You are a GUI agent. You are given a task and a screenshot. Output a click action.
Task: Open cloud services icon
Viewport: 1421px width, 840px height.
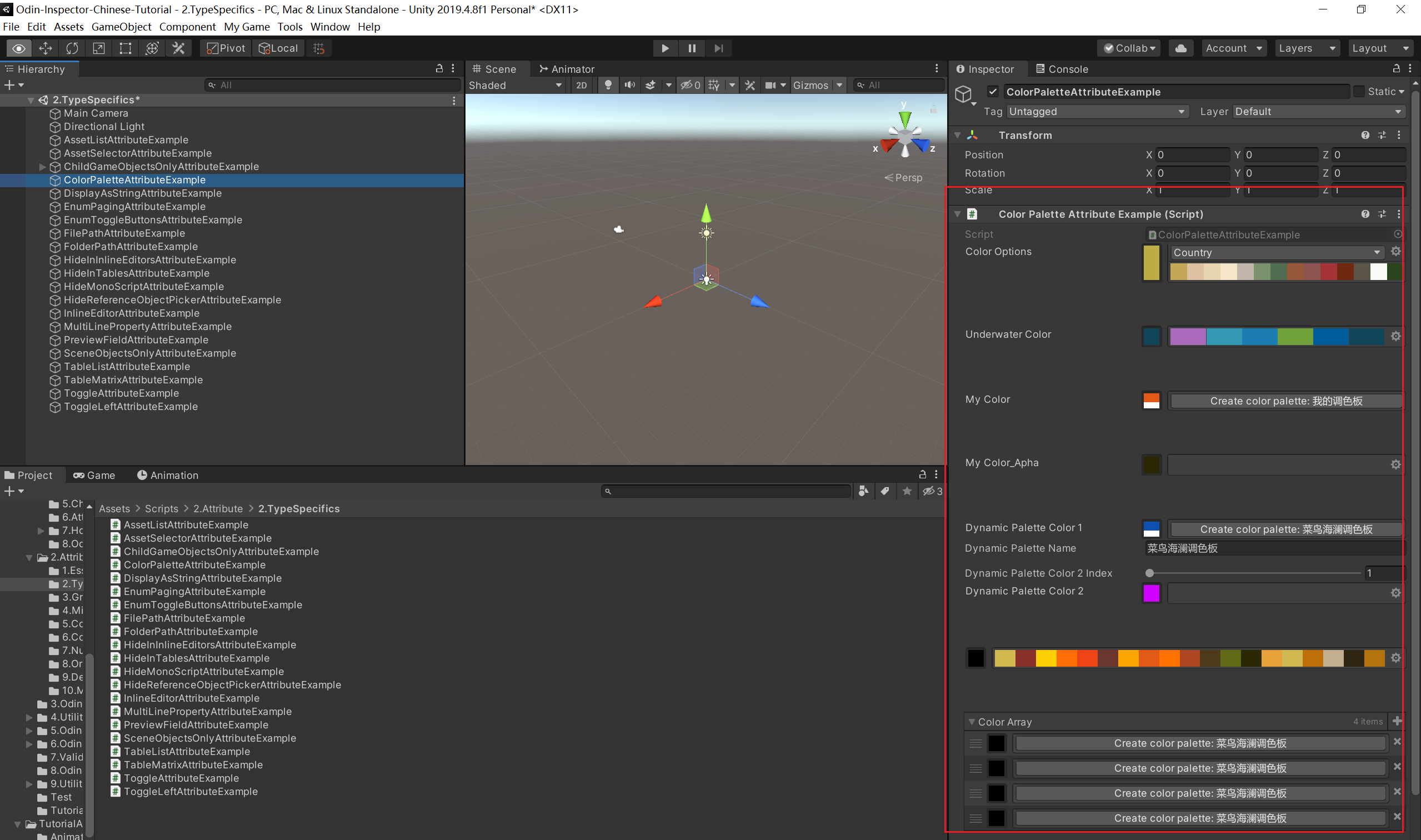pyautogui.click(x=1180, y=48)
